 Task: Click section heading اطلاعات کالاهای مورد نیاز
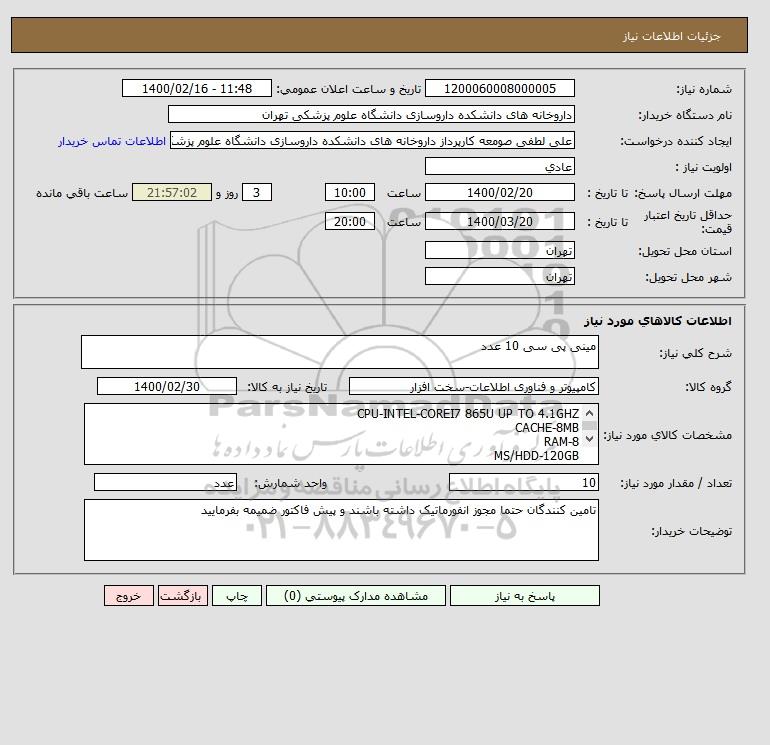pos(658,321)
